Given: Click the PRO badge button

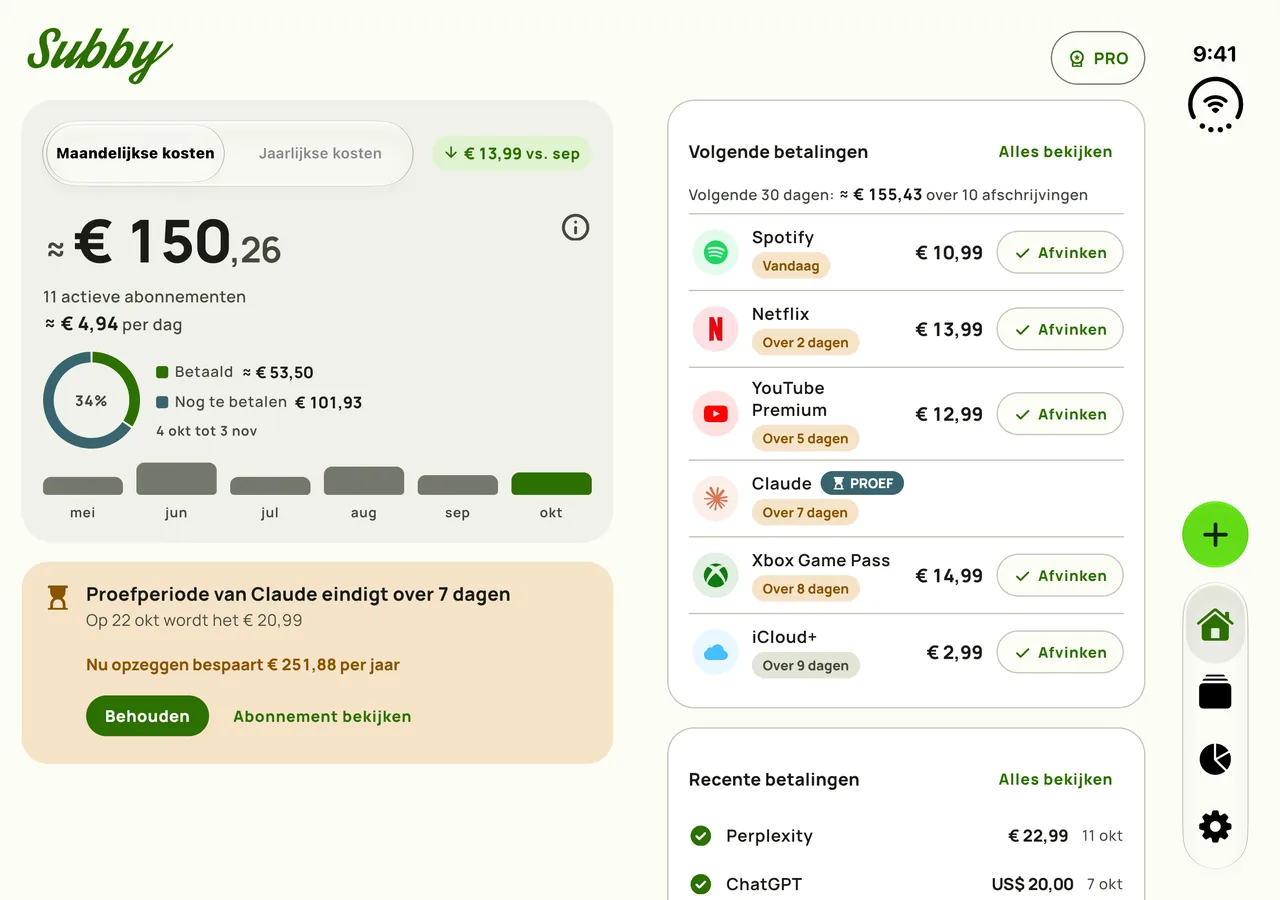Looking at the screenshot, I should 1098,58.
